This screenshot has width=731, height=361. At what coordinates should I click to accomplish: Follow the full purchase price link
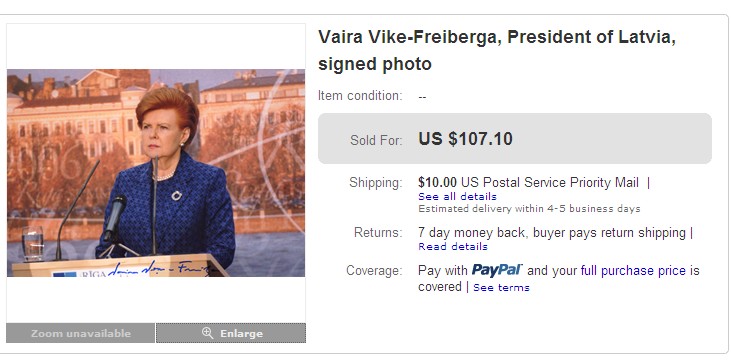pos(633,271)
